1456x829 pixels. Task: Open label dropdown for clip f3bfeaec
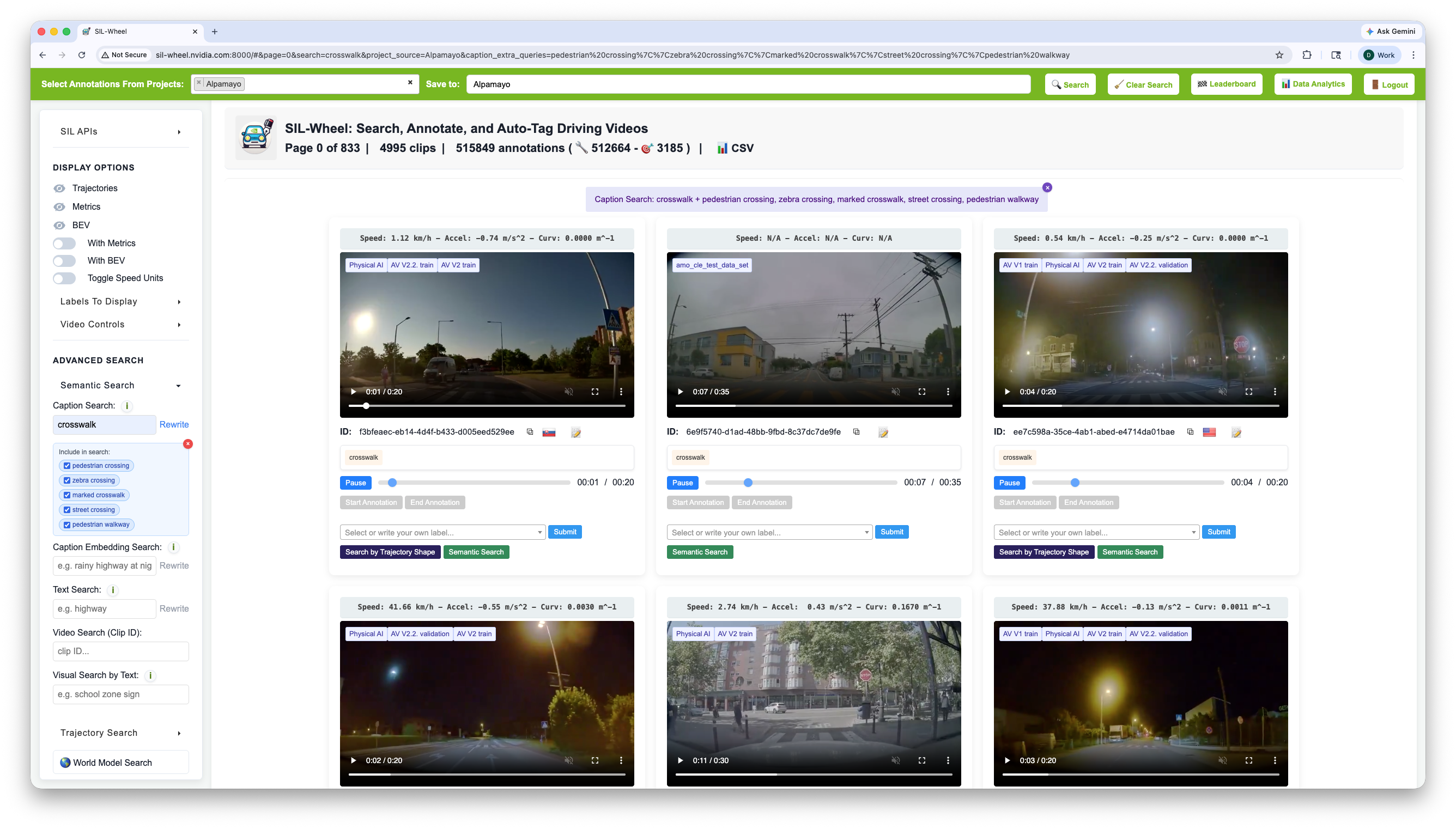tap(442, 533)
